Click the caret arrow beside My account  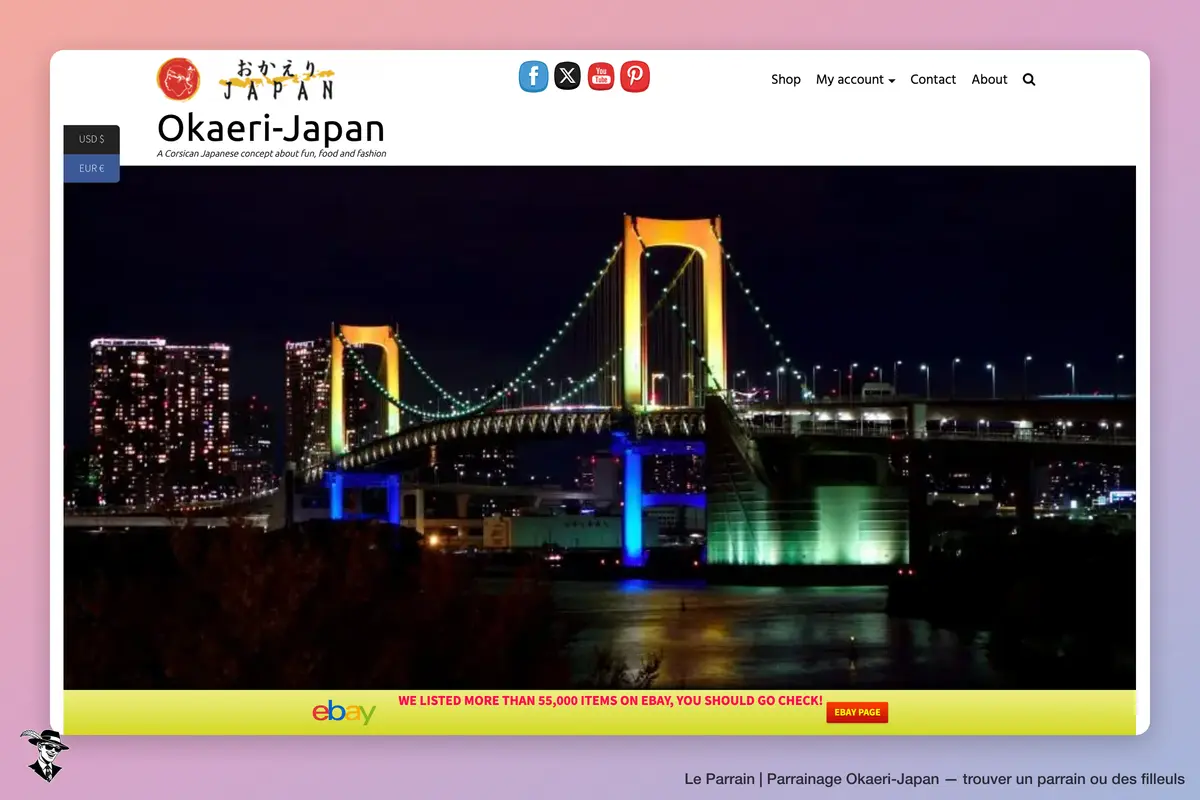click(x=891, y=80)
